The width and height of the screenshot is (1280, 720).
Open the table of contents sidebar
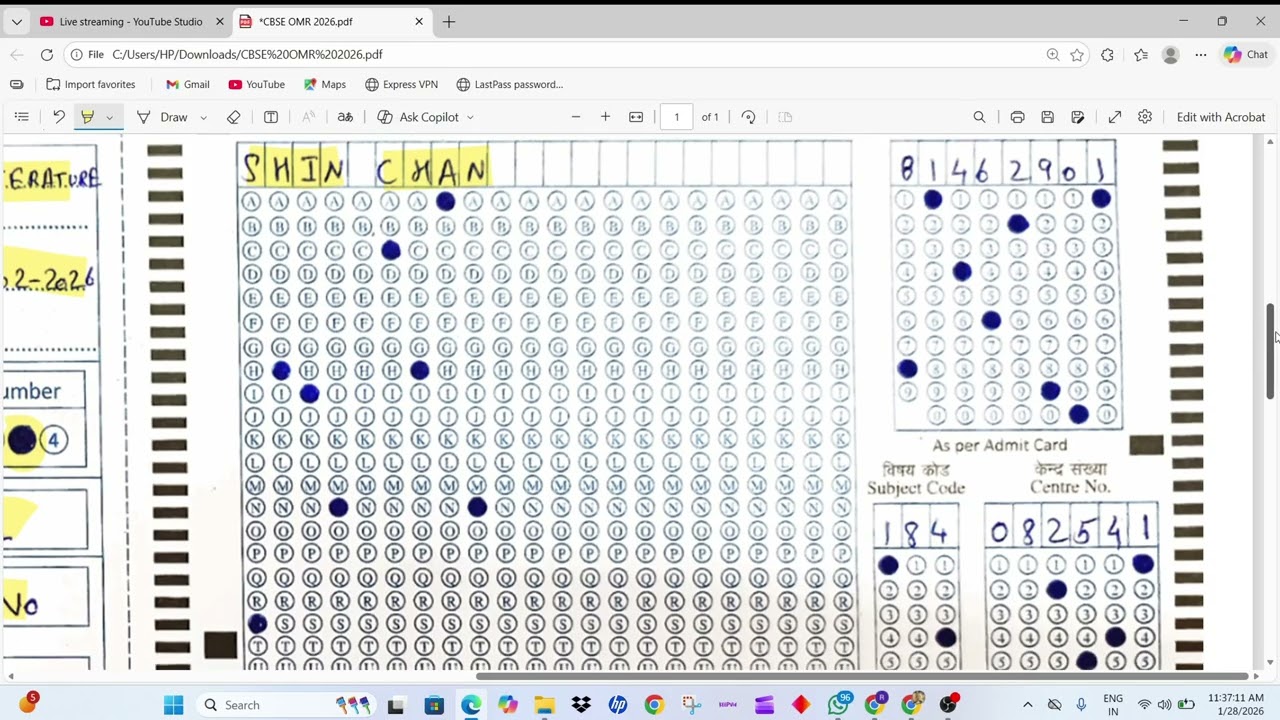tap(21, 117)
